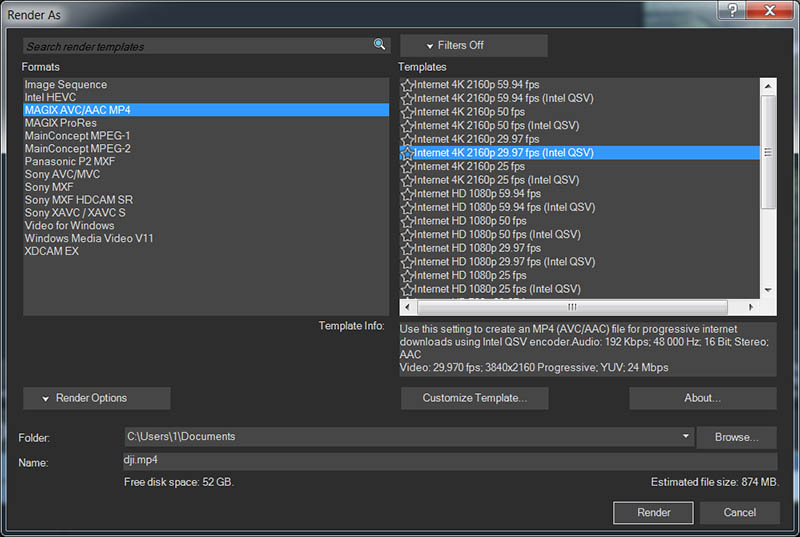
Task: Select Sony XAVC / XAVC S format
Action: tap(206, 213)
